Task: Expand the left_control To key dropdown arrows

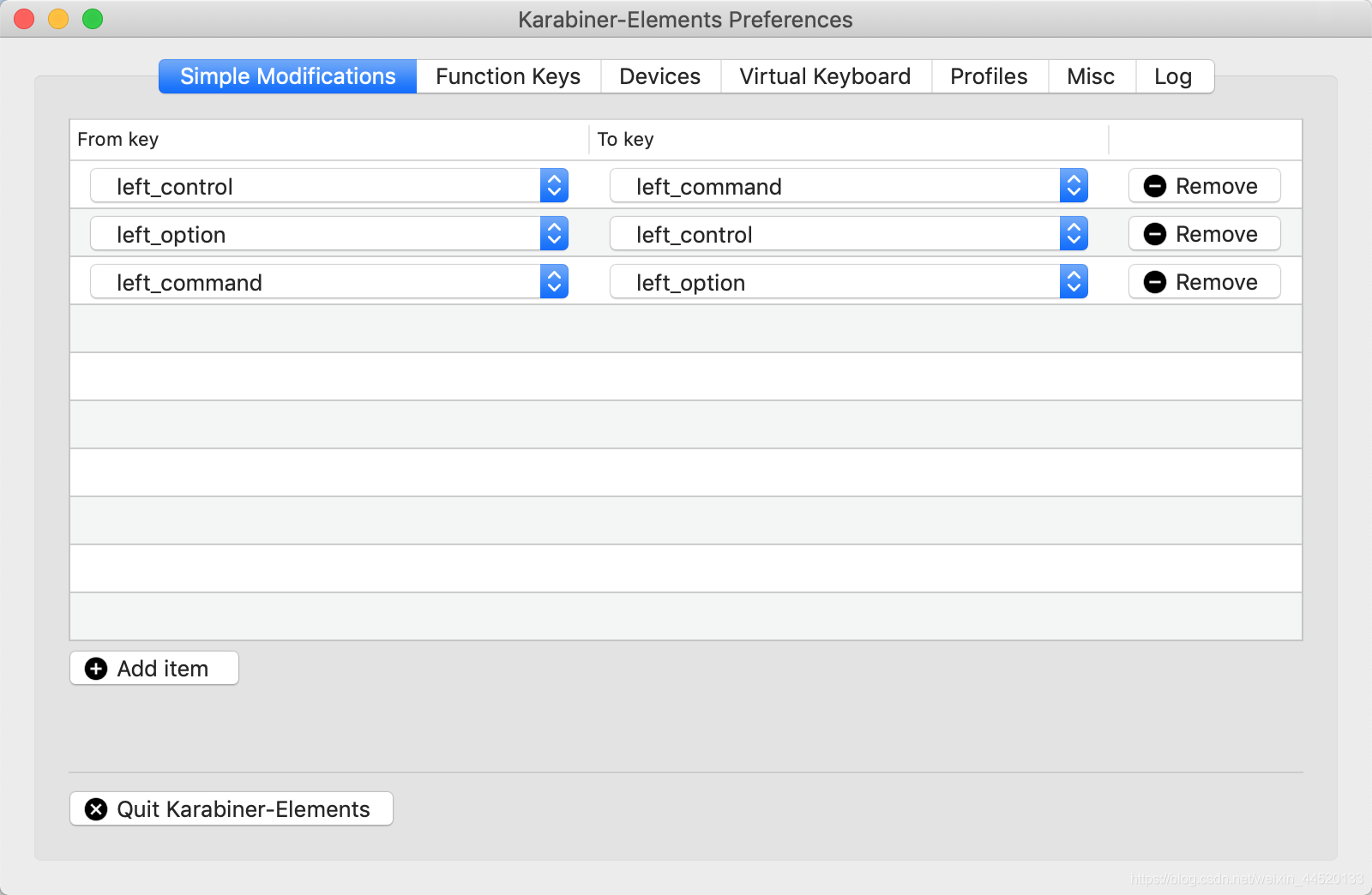Action: coord(1074,234)
